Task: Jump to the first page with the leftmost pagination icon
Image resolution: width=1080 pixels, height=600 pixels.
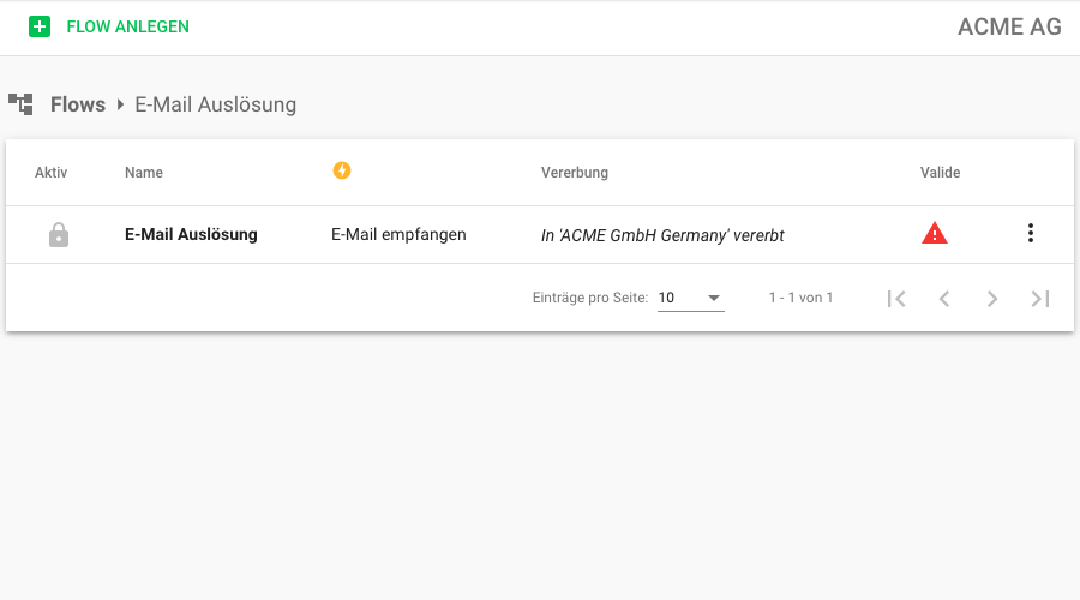Action: (x=896, y=297)
